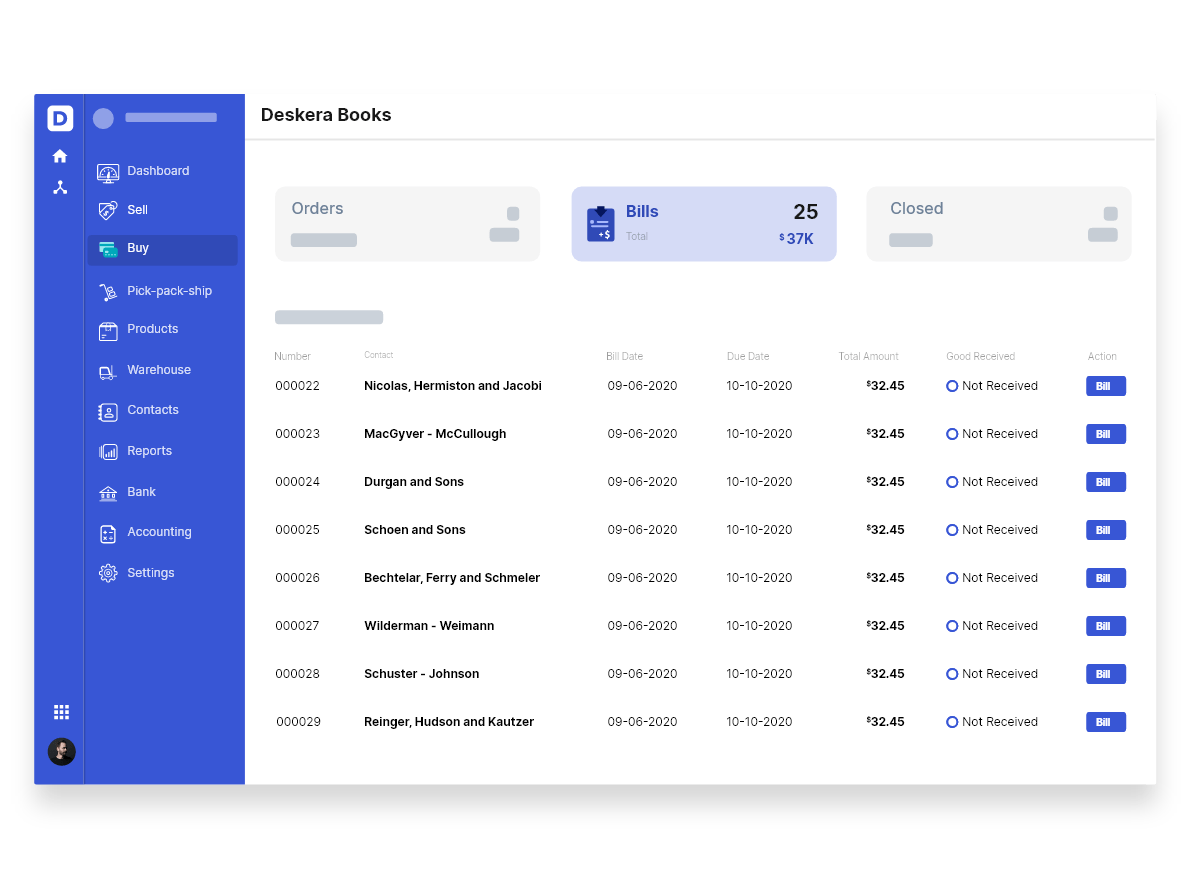Click Bill button for Schuster - Johnson

click(x=1106, y=673)
